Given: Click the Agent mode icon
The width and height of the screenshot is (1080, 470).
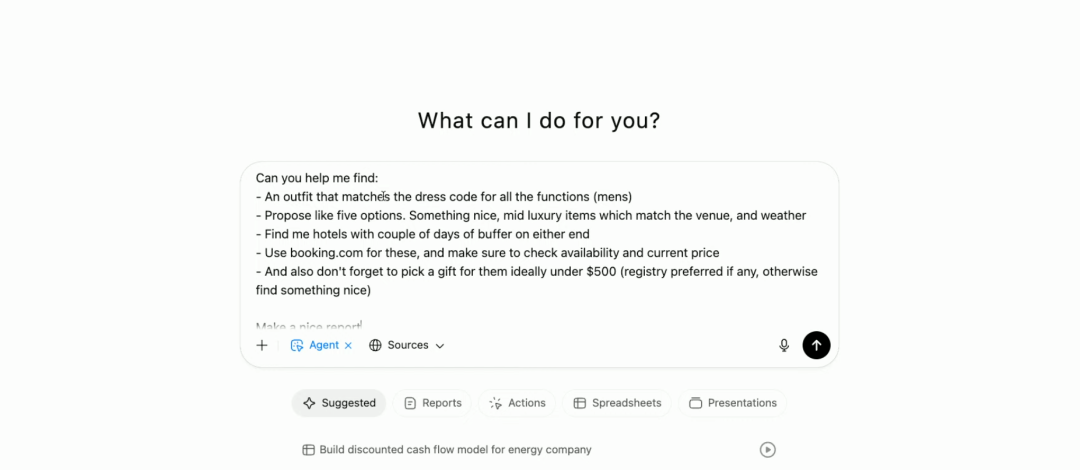Looking at the screenshot, I should tap(297, 345).
